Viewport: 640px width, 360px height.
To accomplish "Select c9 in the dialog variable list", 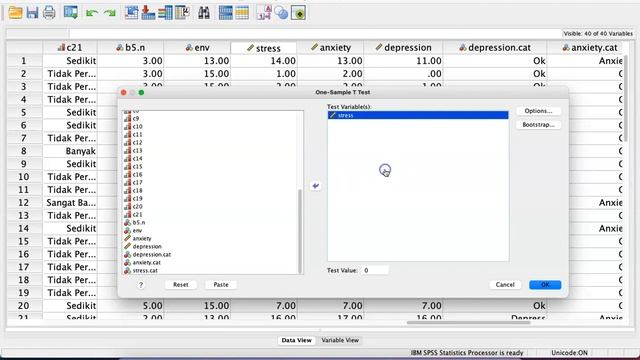I will [136, 119].
